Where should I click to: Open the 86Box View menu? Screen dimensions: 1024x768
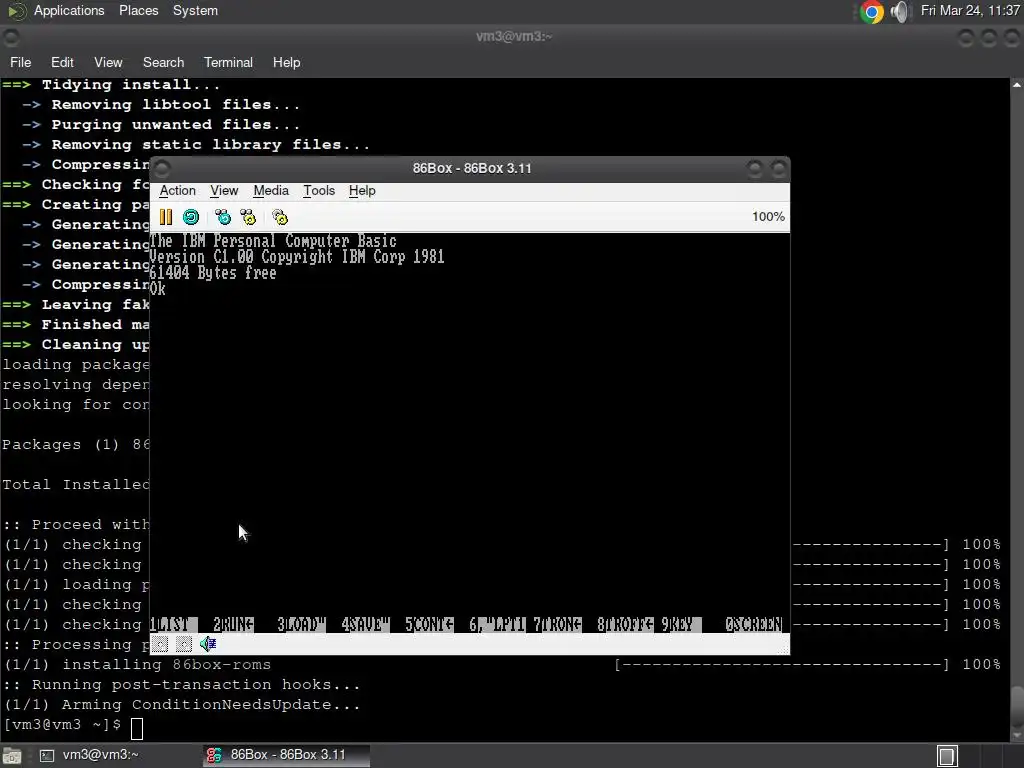tap(224, 191)
